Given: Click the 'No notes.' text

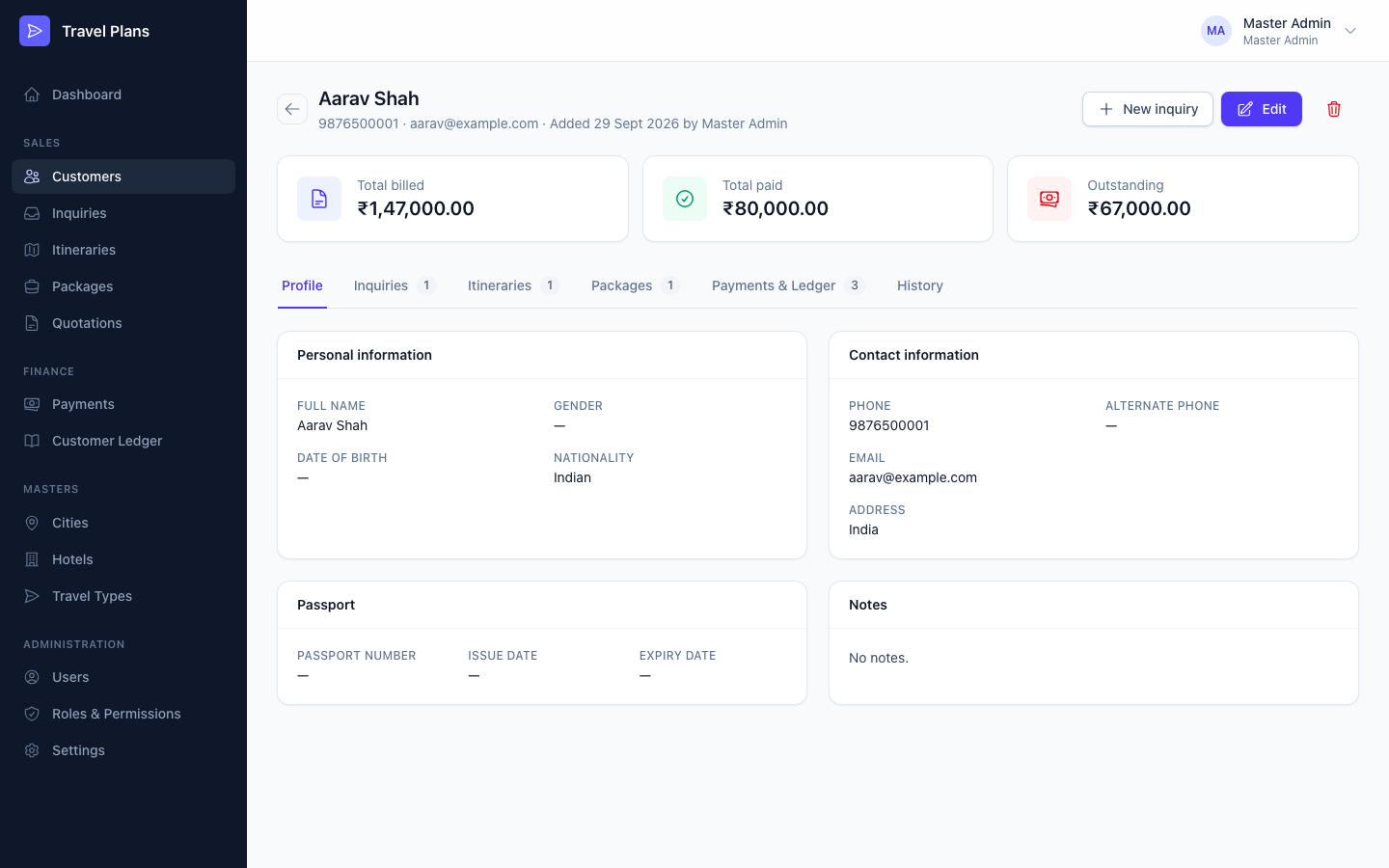Looking at the screenshot, I should point(879,658).
